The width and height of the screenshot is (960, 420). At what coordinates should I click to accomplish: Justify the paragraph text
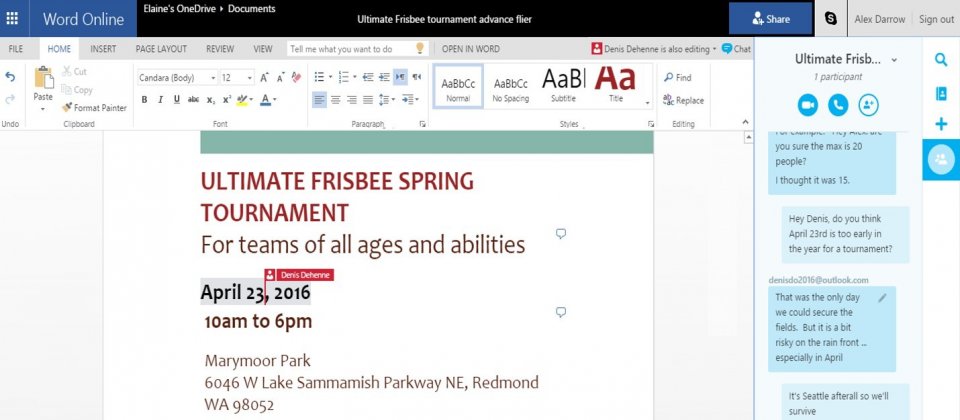coord(368,99)
